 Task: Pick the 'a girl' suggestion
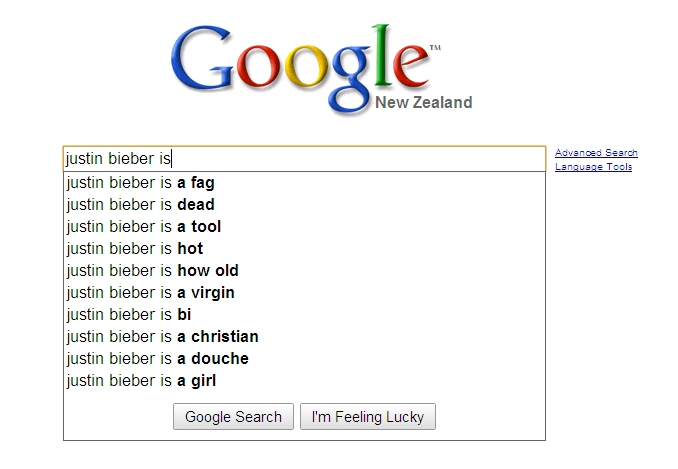coord(141,381)
